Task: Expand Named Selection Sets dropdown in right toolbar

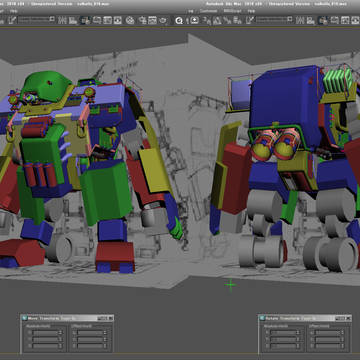Action: [273, 19]
